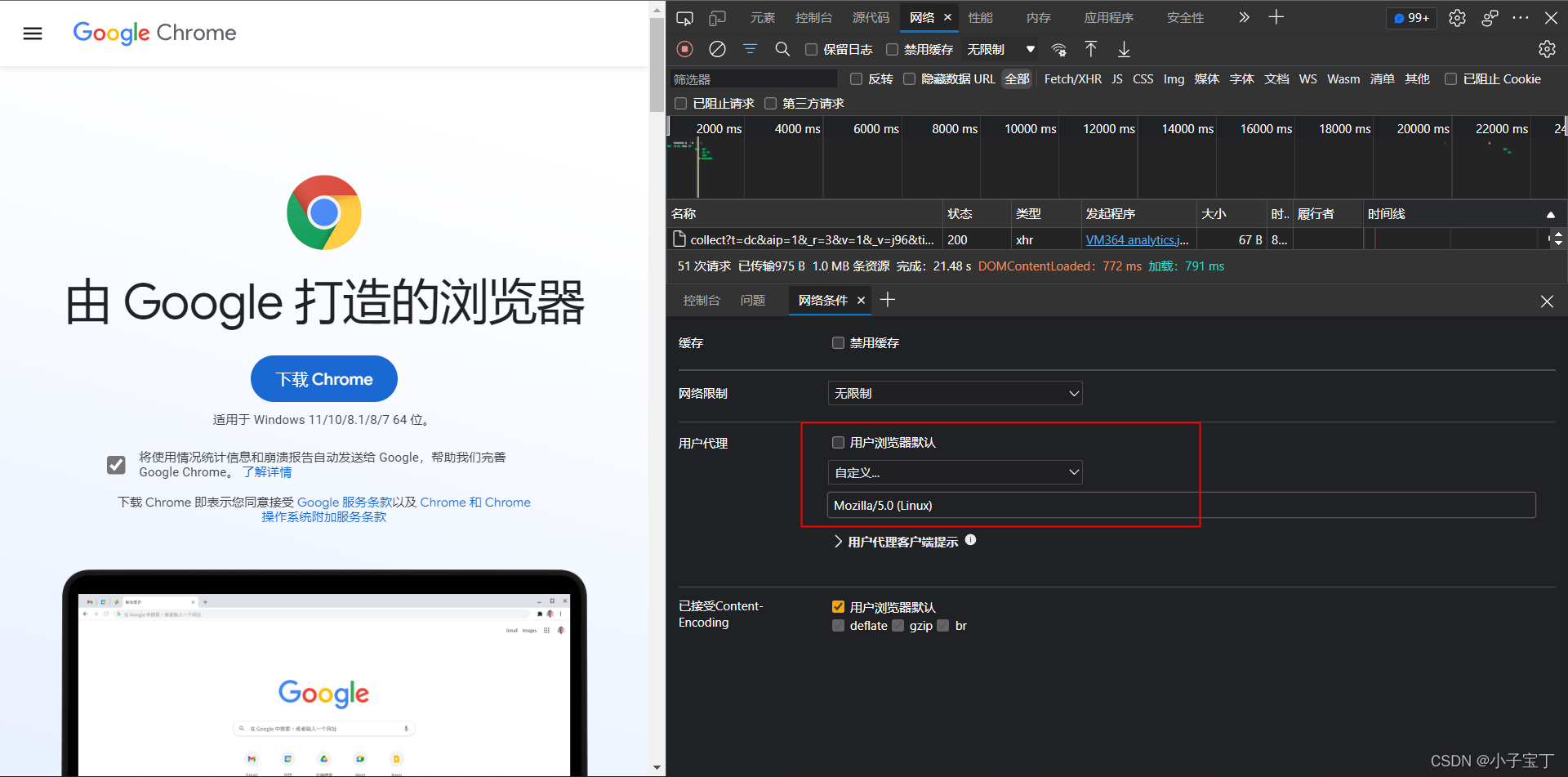The width and height of the screenshot is (1568, 777).
Task: Check Blocked requests checkbox
Action: pos(680,103)
